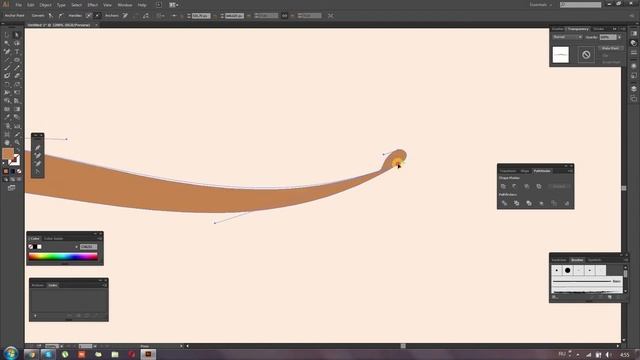Select the Gradient tool
The image size is (640, 360).
coord(17,109)
